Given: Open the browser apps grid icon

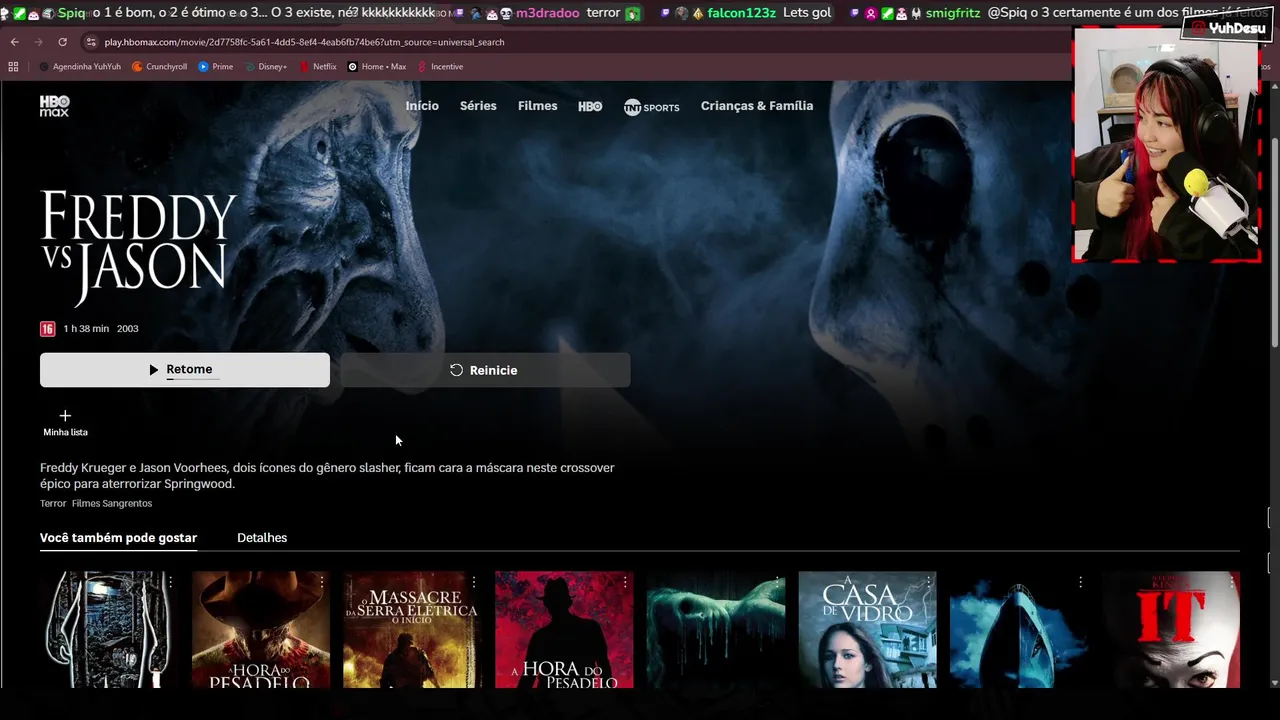Looking at the screenshot, I should click(13, 67).
